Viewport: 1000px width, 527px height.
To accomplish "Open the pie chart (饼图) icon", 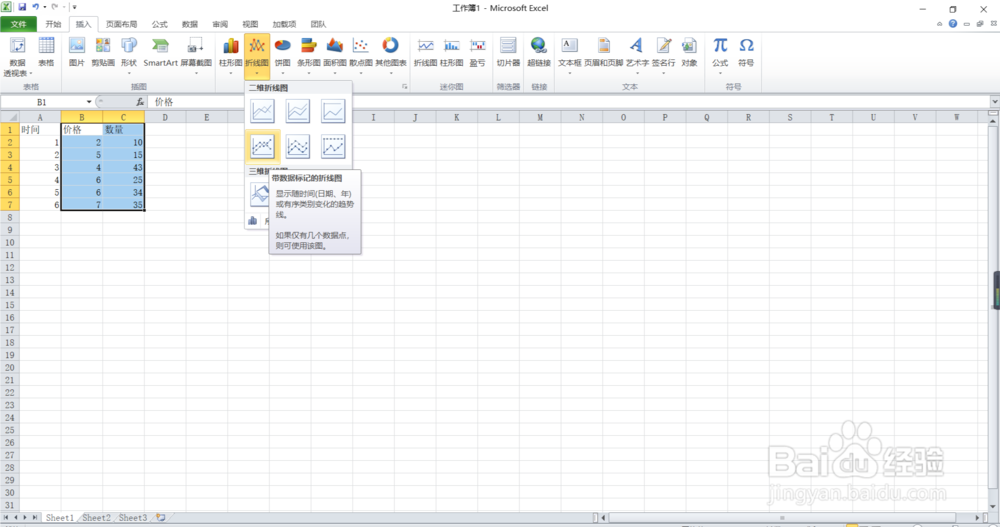I will (283, 46).
